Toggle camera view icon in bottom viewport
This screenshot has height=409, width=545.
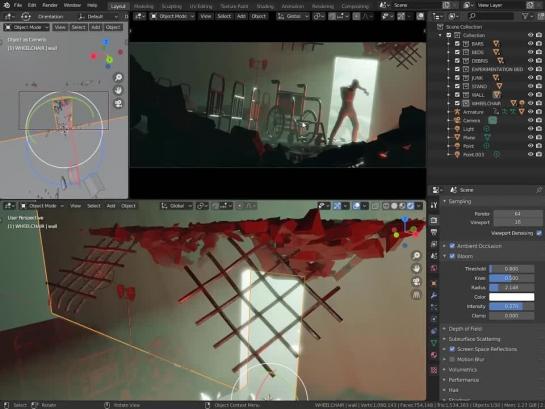pos(416,281)
